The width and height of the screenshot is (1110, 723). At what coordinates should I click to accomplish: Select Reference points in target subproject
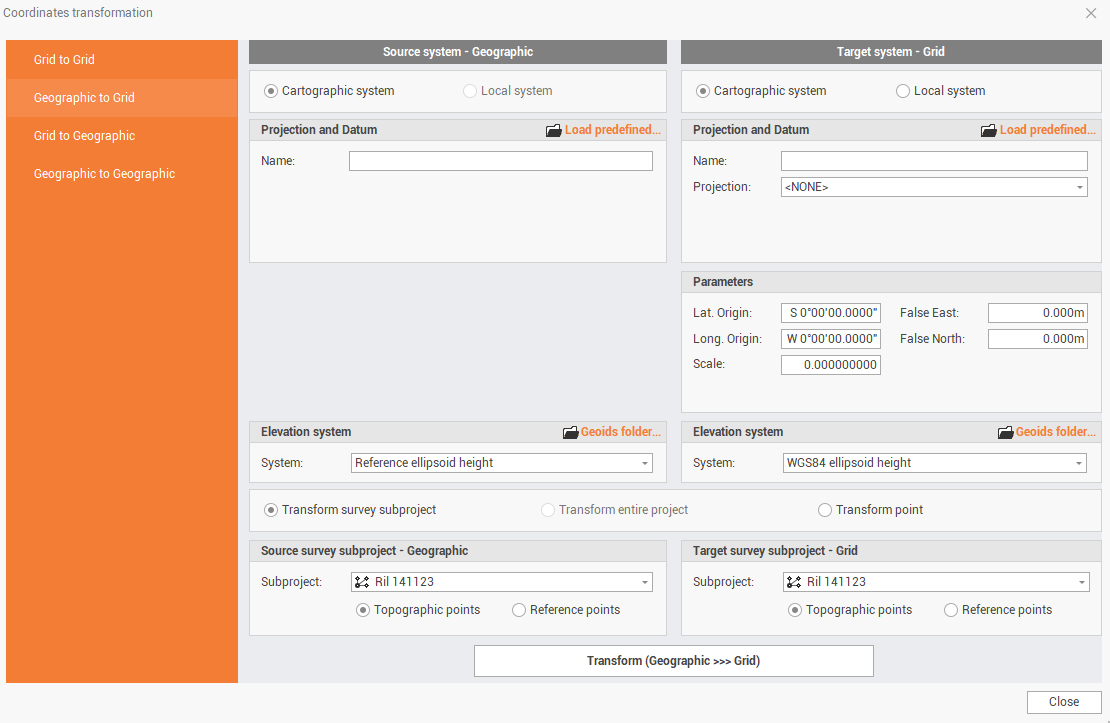coord(951,610)
